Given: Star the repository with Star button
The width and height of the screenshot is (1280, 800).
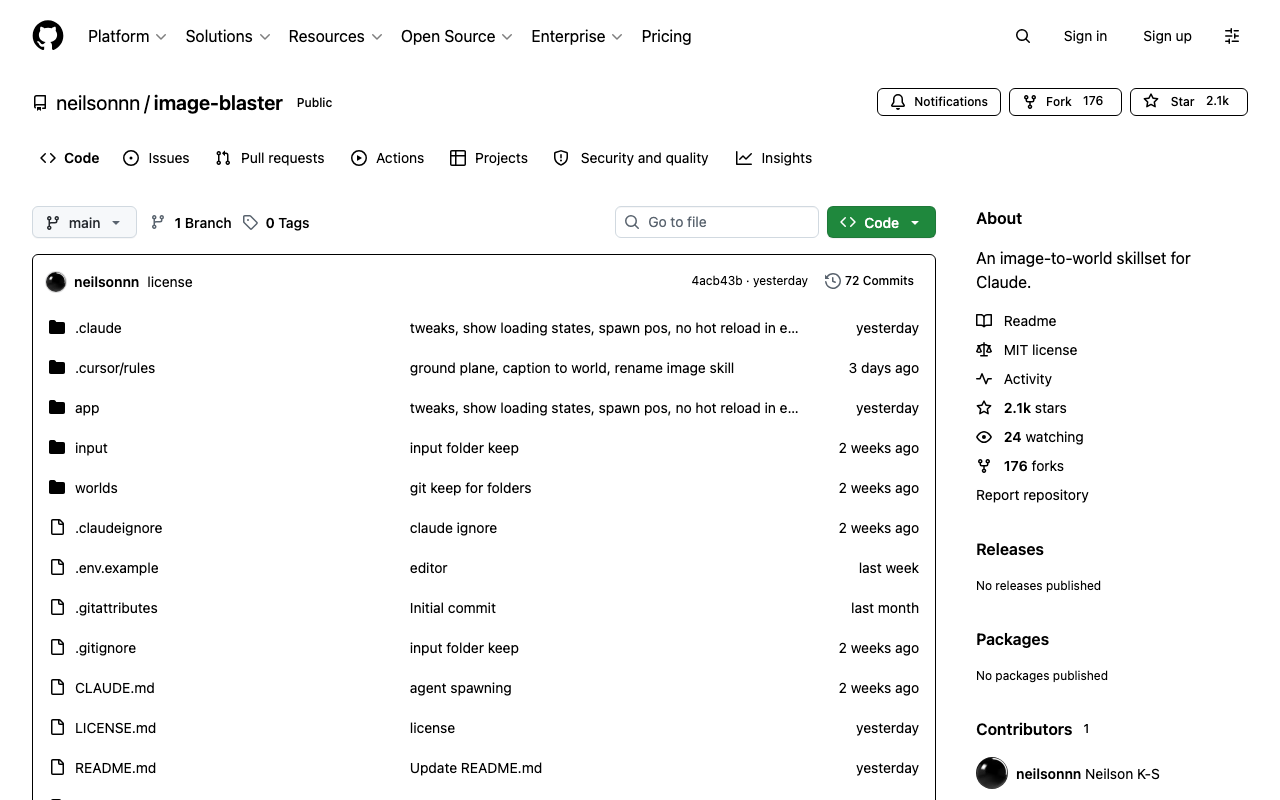Looking at the screenshot, I should pyautogui.click(x=1189, y=102).
